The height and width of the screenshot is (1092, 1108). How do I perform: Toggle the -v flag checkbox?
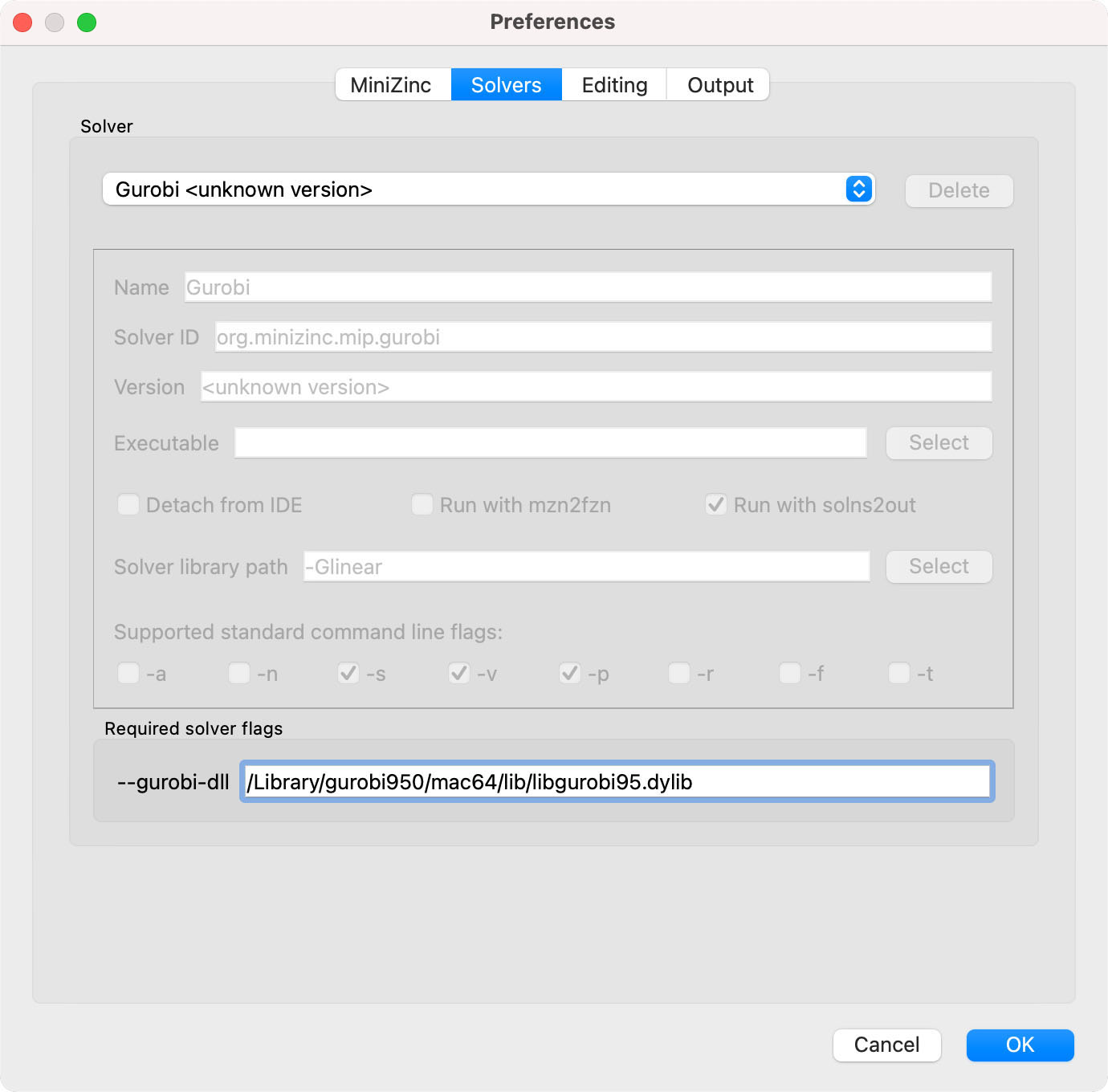[459, 673]
